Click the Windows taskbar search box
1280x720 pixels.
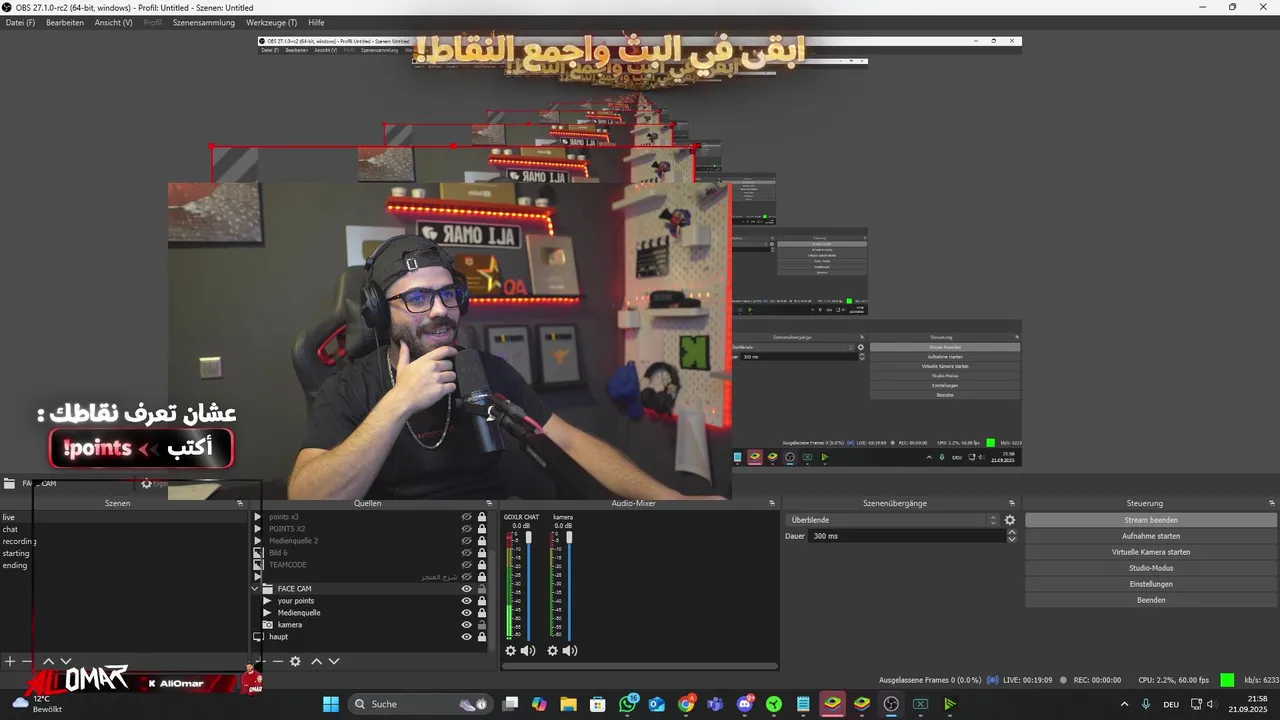(x=419, y=704)
